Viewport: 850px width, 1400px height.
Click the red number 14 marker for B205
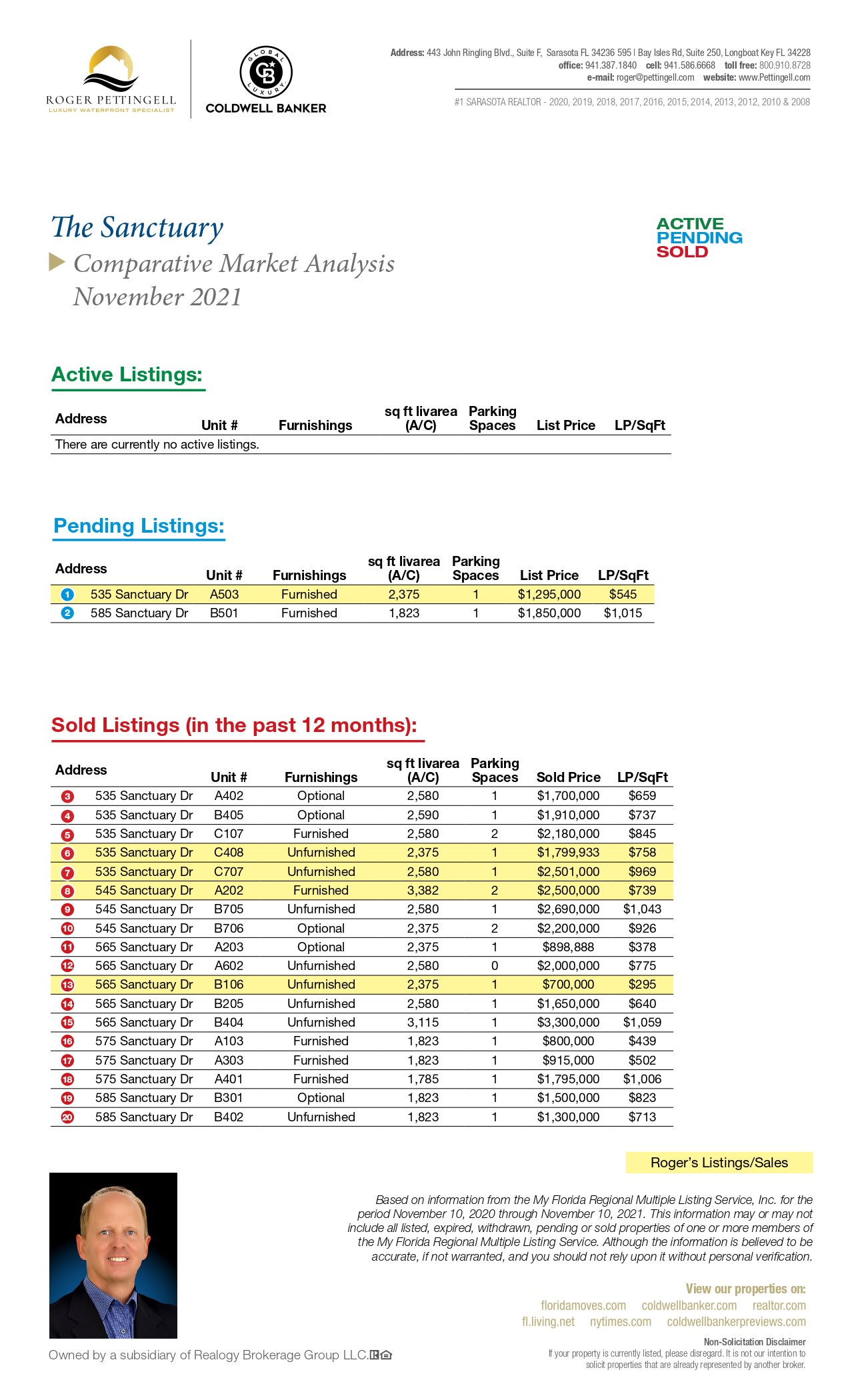[67, 1004]
